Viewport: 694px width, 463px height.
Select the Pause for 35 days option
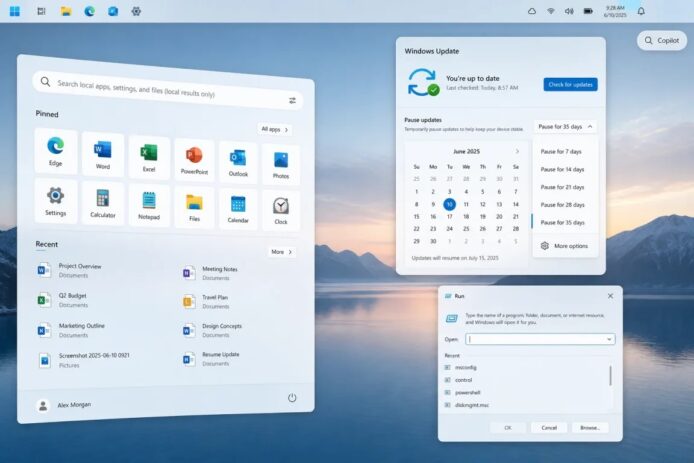(x=565, y=222)
